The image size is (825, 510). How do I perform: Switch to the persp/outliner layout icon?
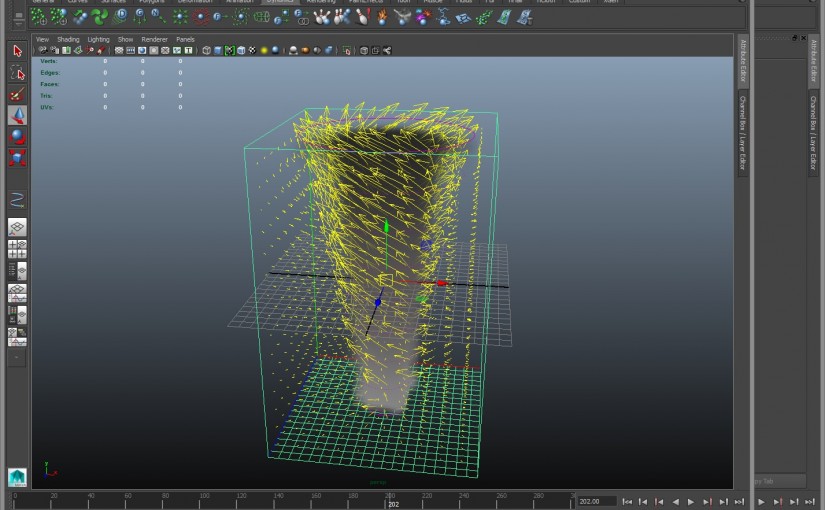click(17, 271)
